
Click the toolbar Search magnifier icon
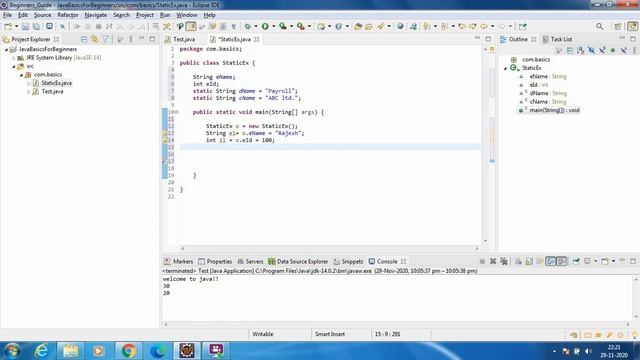(600, 27)
